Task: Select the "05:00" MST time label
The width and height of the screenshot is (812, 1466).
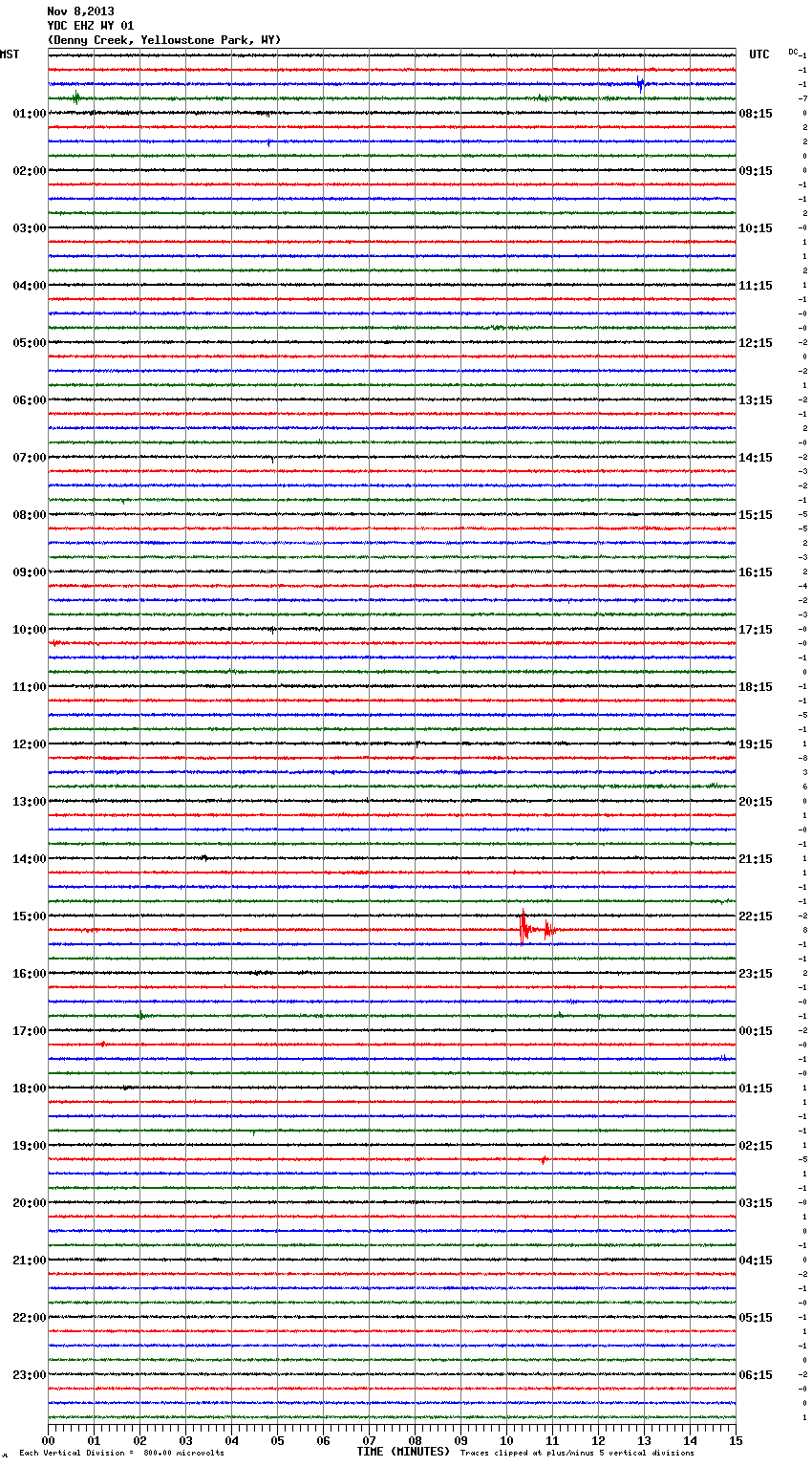Action: click(30, 343)
